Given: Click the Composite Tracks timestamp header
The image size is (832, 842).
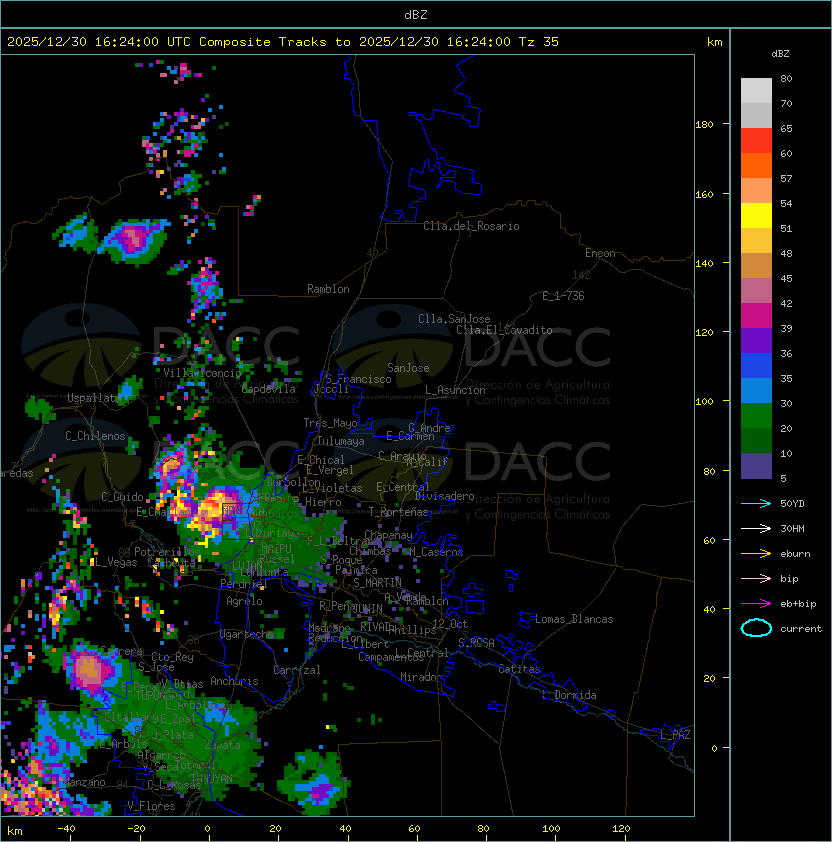Looking at the screenshot, I should (283, 42).
